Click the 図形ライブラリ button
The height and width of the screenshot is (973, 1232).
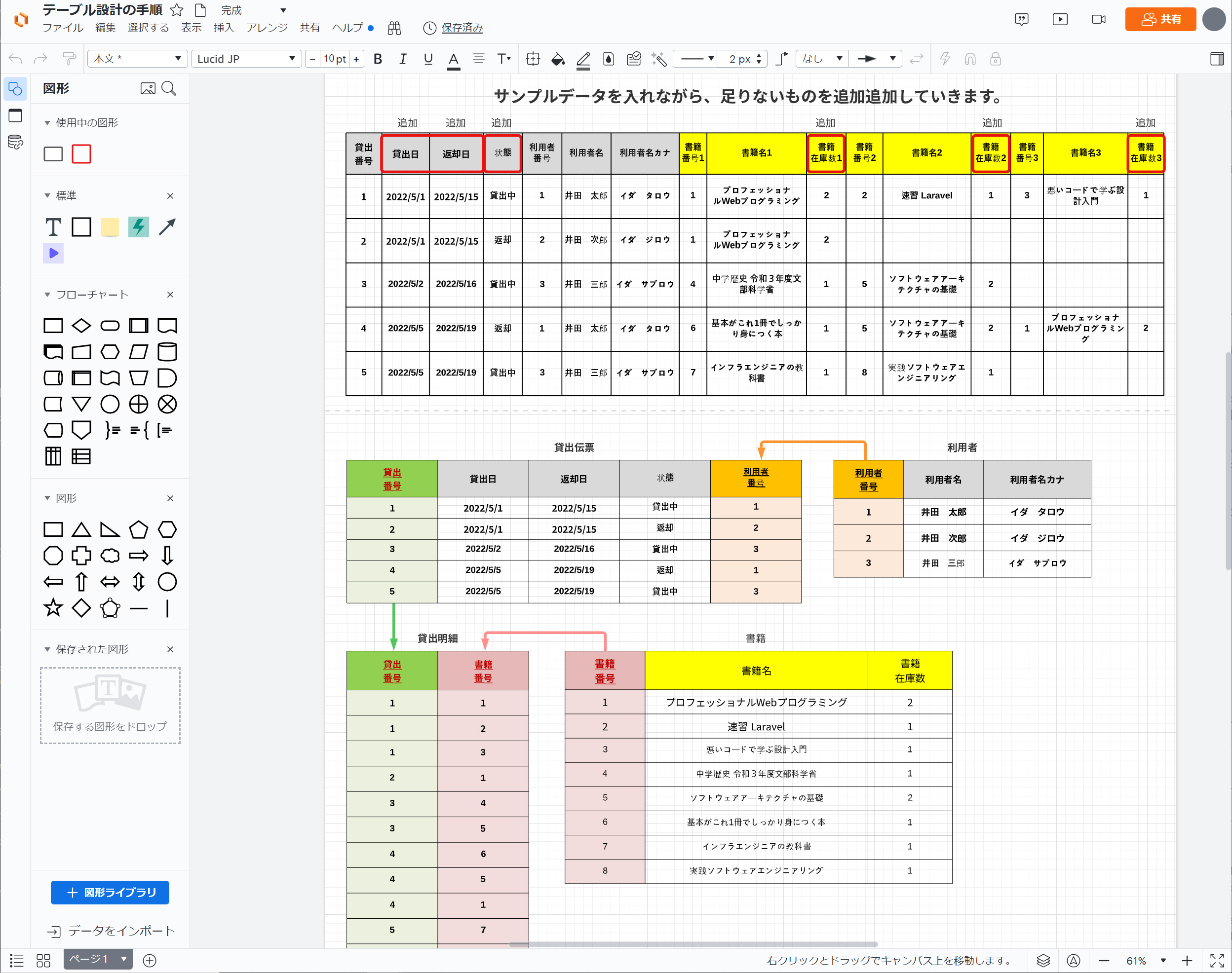[x=110, y=892]
